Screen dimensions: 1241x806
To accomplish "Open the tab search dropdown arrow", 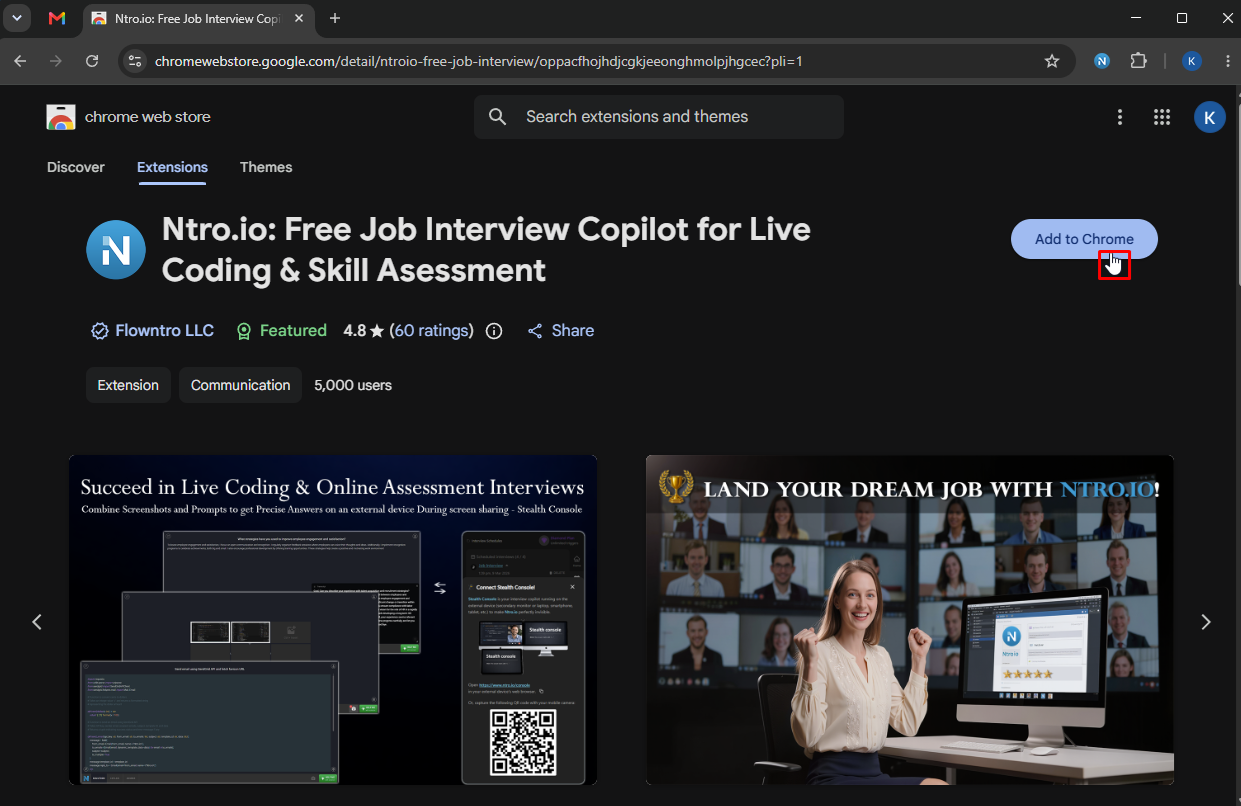I will tap(16, 18).
